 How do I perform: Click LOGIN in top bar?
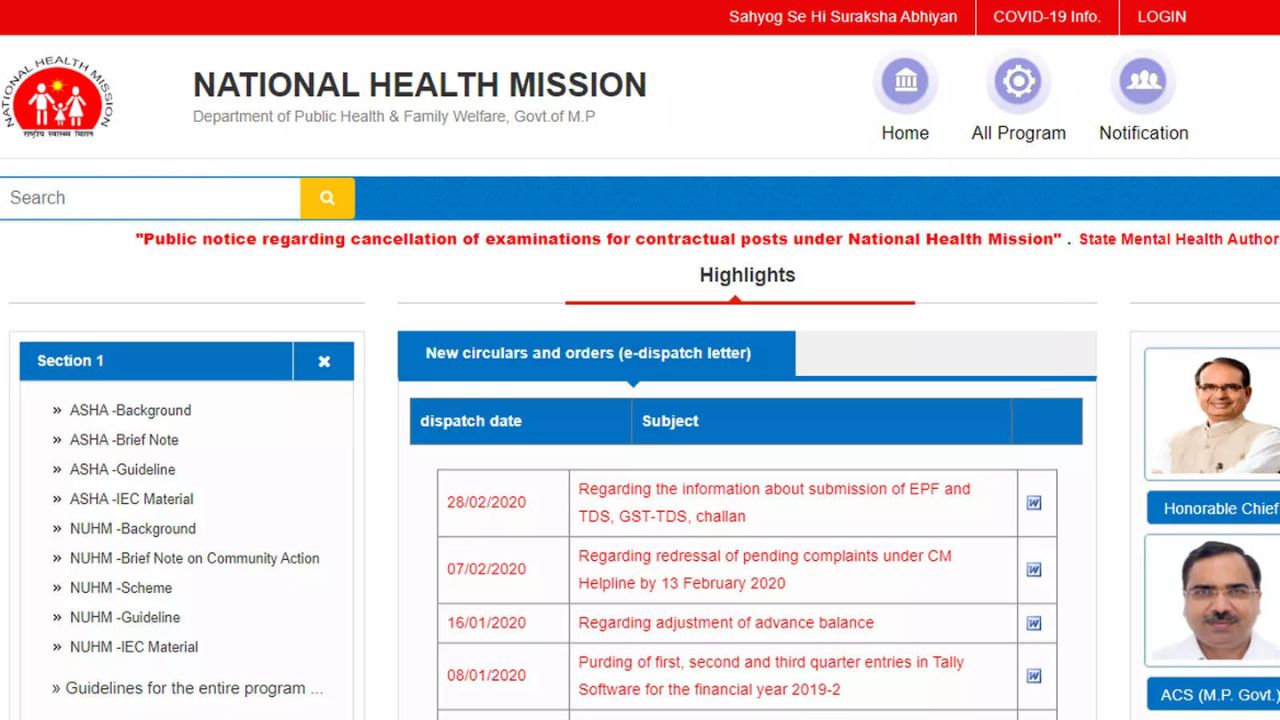point(1162,17)
